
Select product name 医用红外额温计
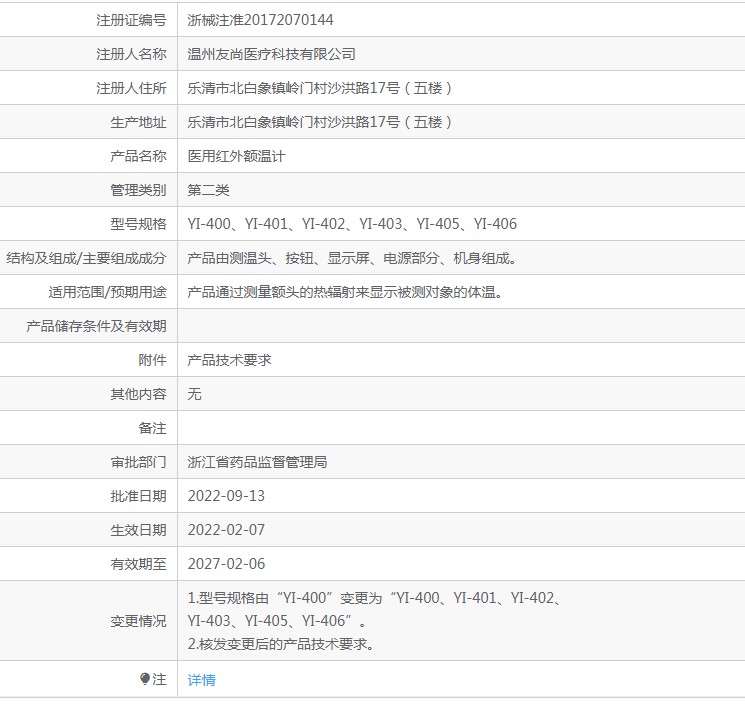236,156
